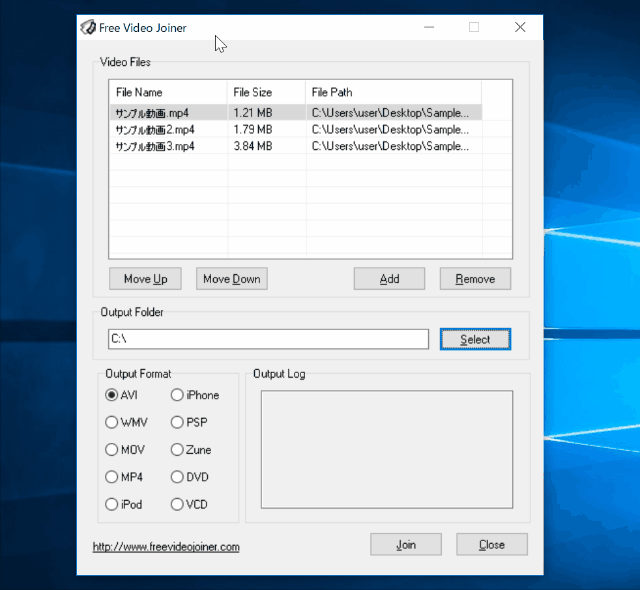Click the File Size column header
The height and width of the screenshot is (590, 640).
[266, 92]
